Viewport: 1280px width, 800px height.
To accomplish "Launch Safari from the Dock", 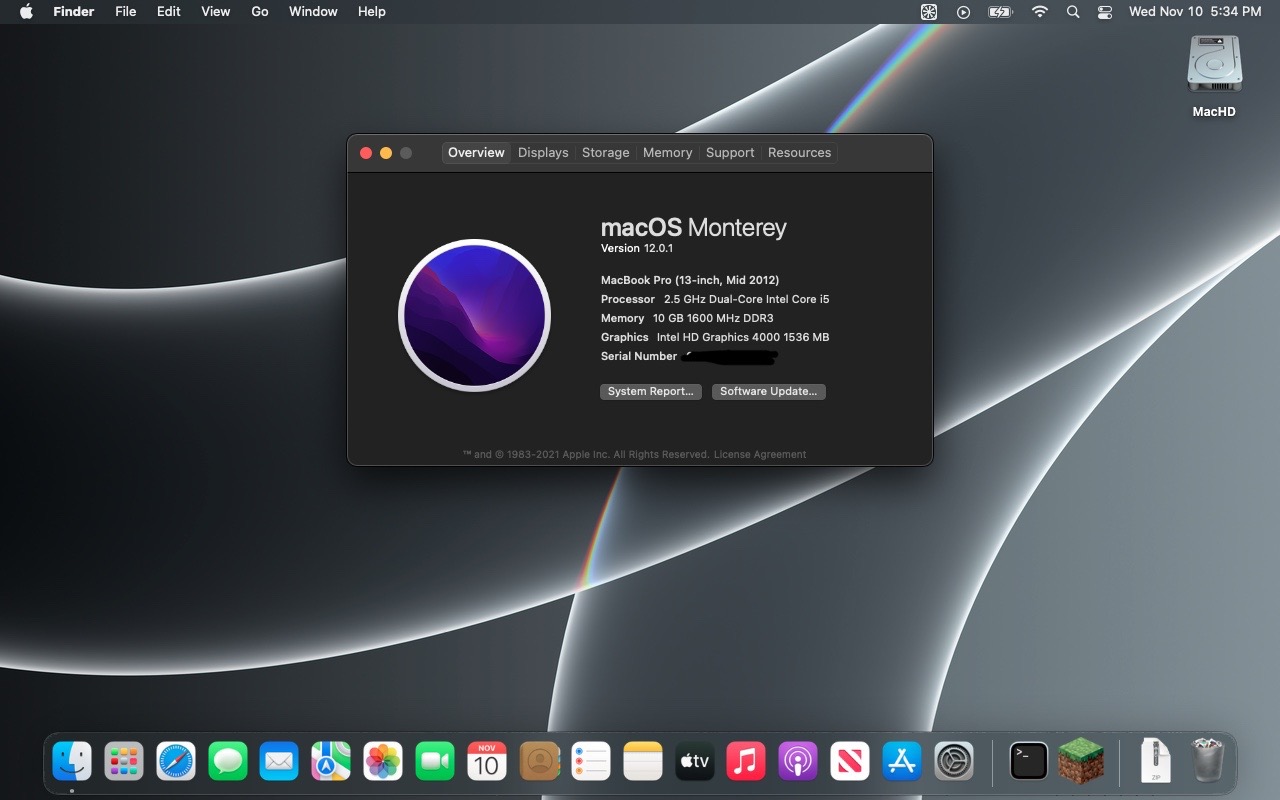I will click(x=176, y=762).
